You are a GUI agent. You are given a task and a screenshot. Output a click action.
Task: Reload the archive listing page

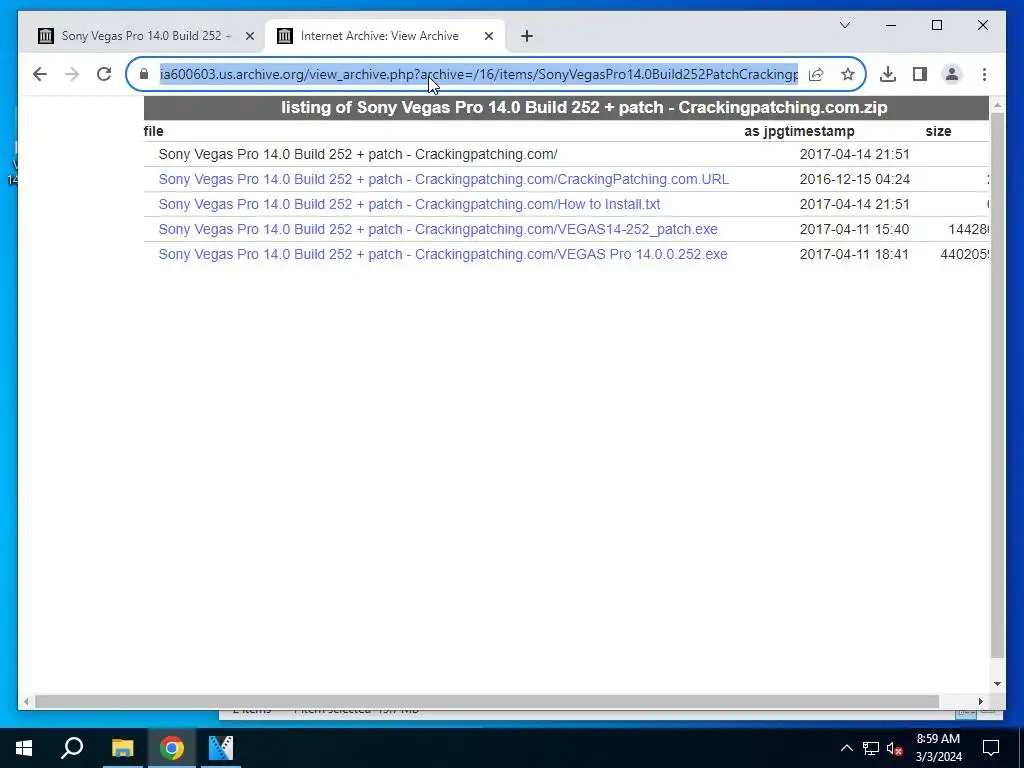pos(104,74)
